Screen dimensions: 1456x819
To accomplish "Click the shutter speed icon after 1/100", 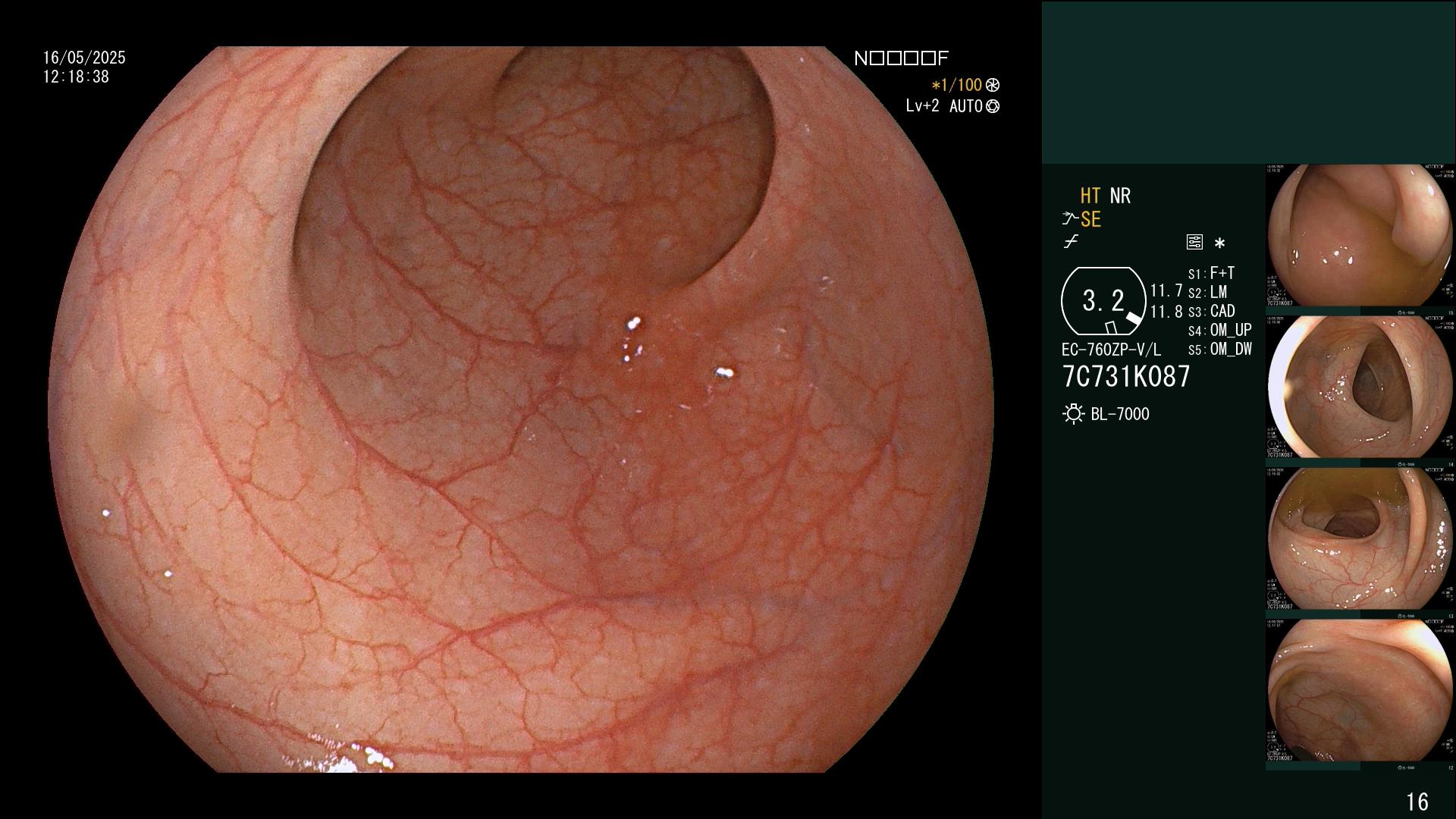I will tap(993, 85).
